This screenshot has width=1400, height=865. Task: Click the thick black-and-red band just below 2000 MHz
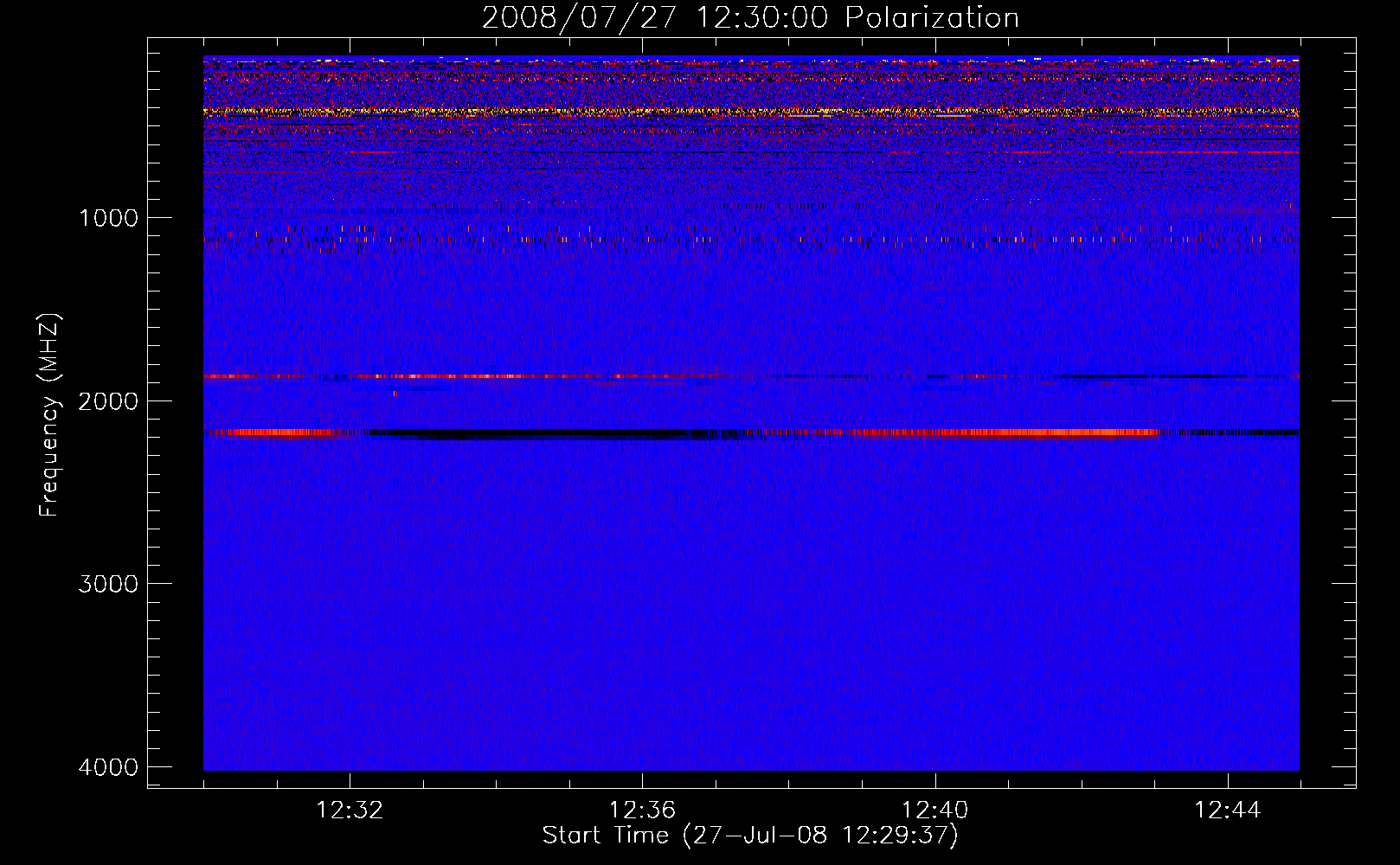click(751, 432)
